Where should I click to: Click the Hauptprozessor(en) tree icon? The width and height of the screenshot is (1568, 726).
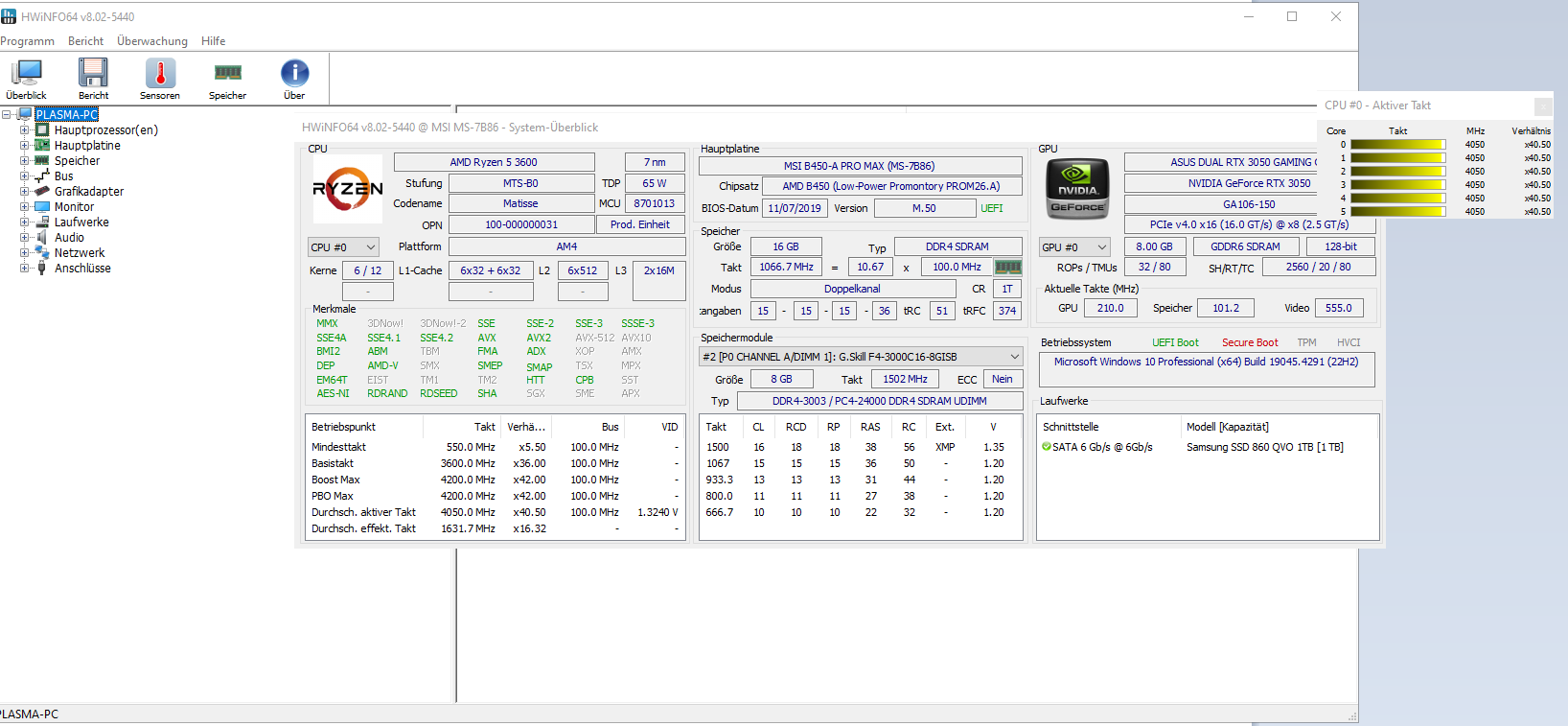pyautogui.click(x=42, y=129)
